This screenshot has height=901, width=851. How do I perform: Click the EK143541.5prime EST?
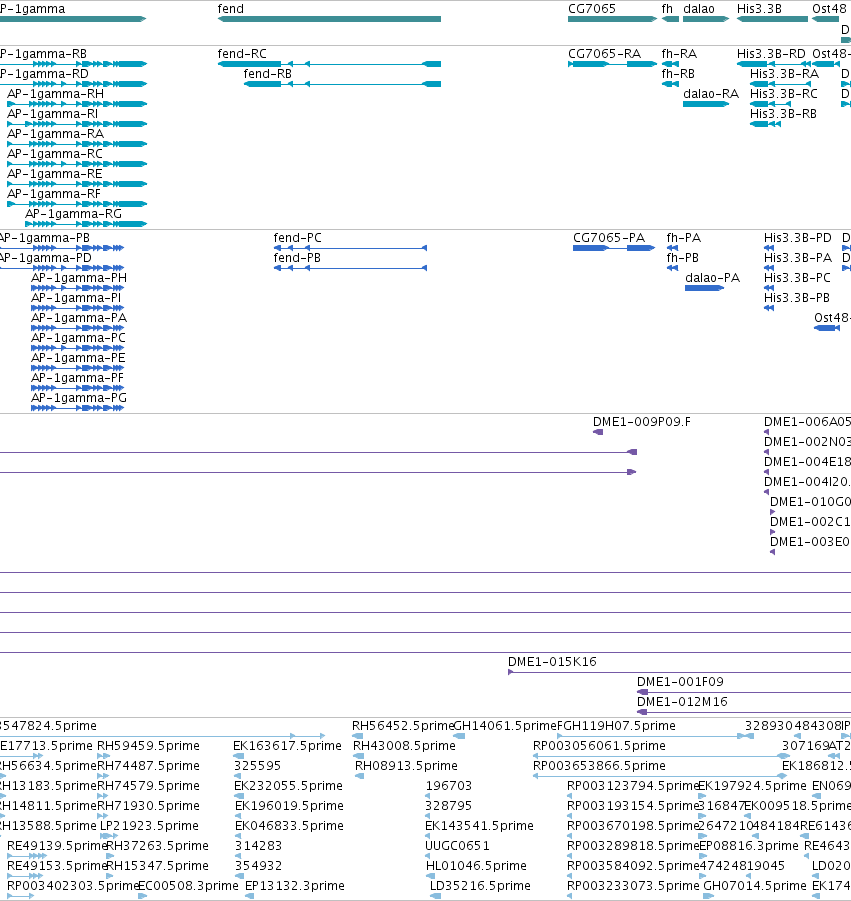[429, 836]
